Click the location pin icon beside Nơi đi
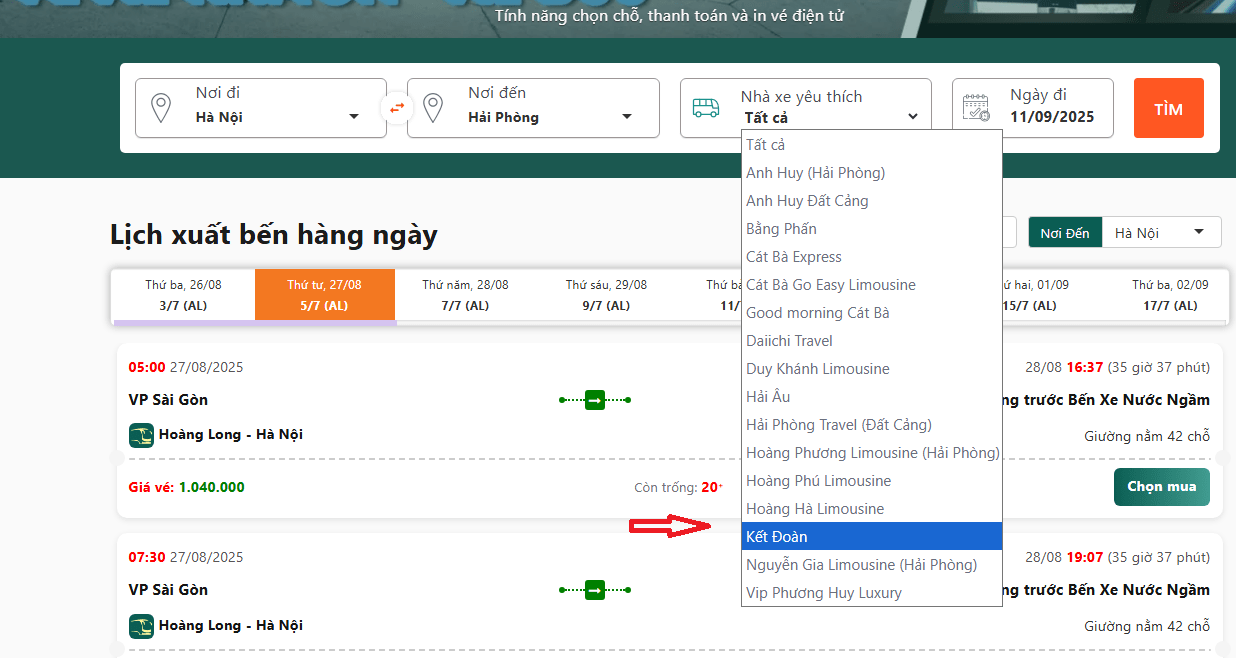Viewport: 1236px width, 658px height. pyautogui.click(x=160, y=108)
